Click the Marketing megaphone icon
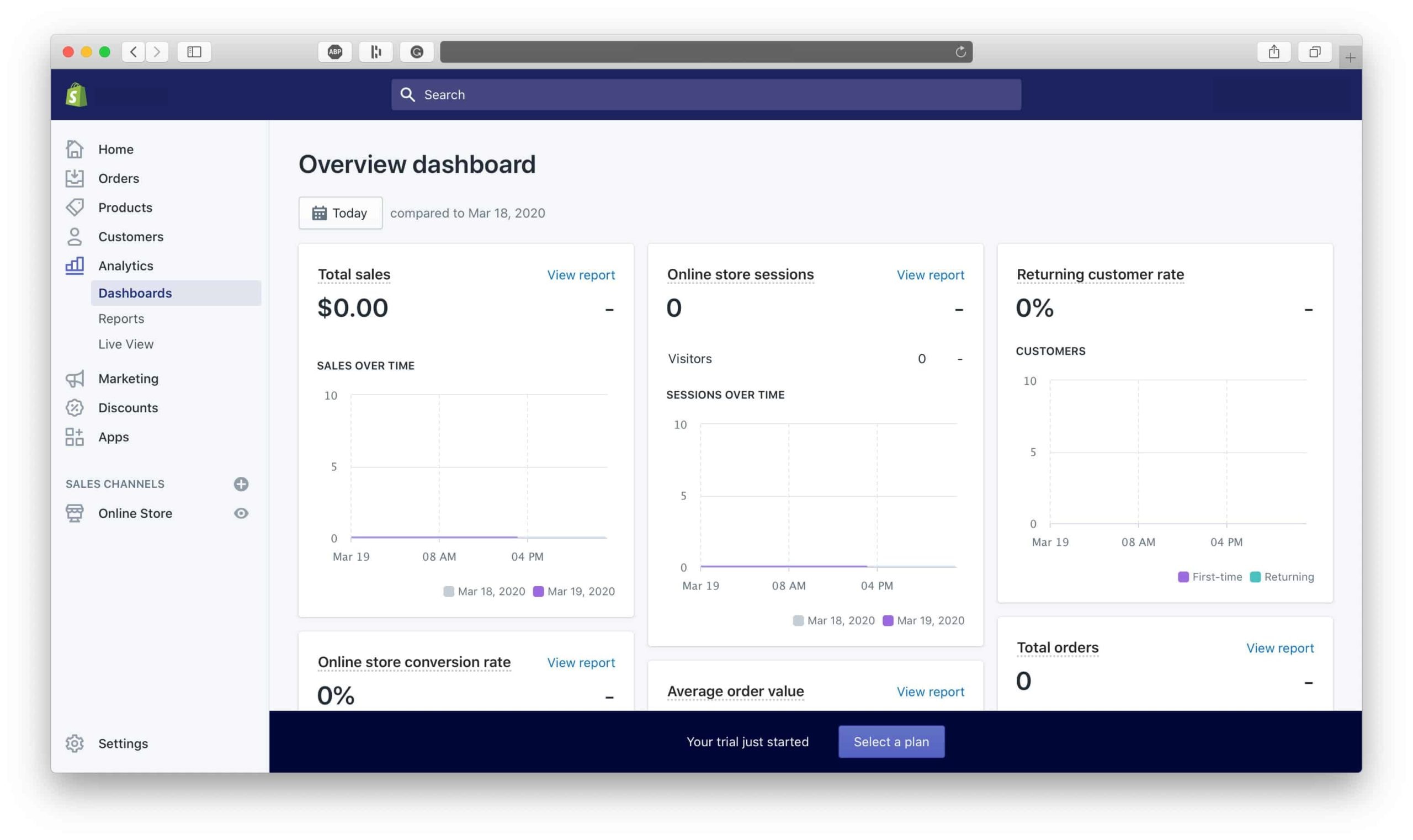 [74, 379]
